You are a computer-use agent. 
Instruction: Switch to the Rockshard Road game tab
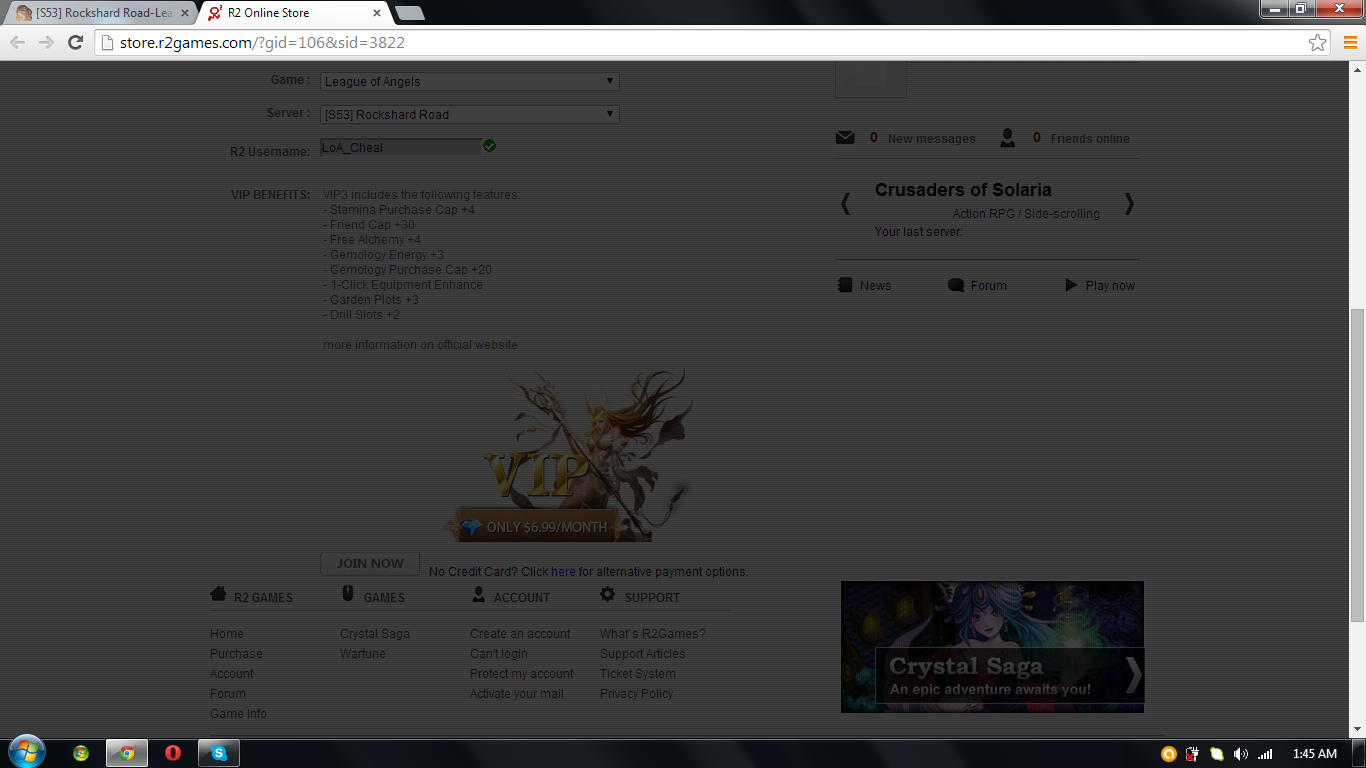(x=100, y=13)
